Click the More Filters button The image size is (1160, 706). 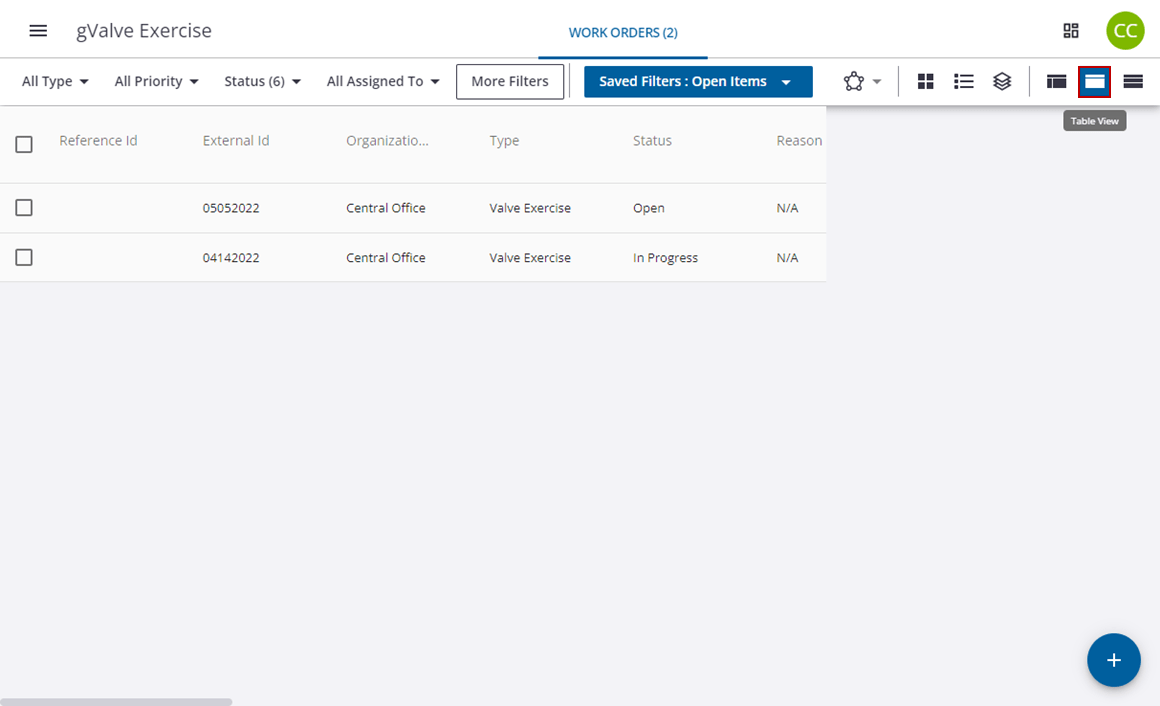(x=510, y=81)
